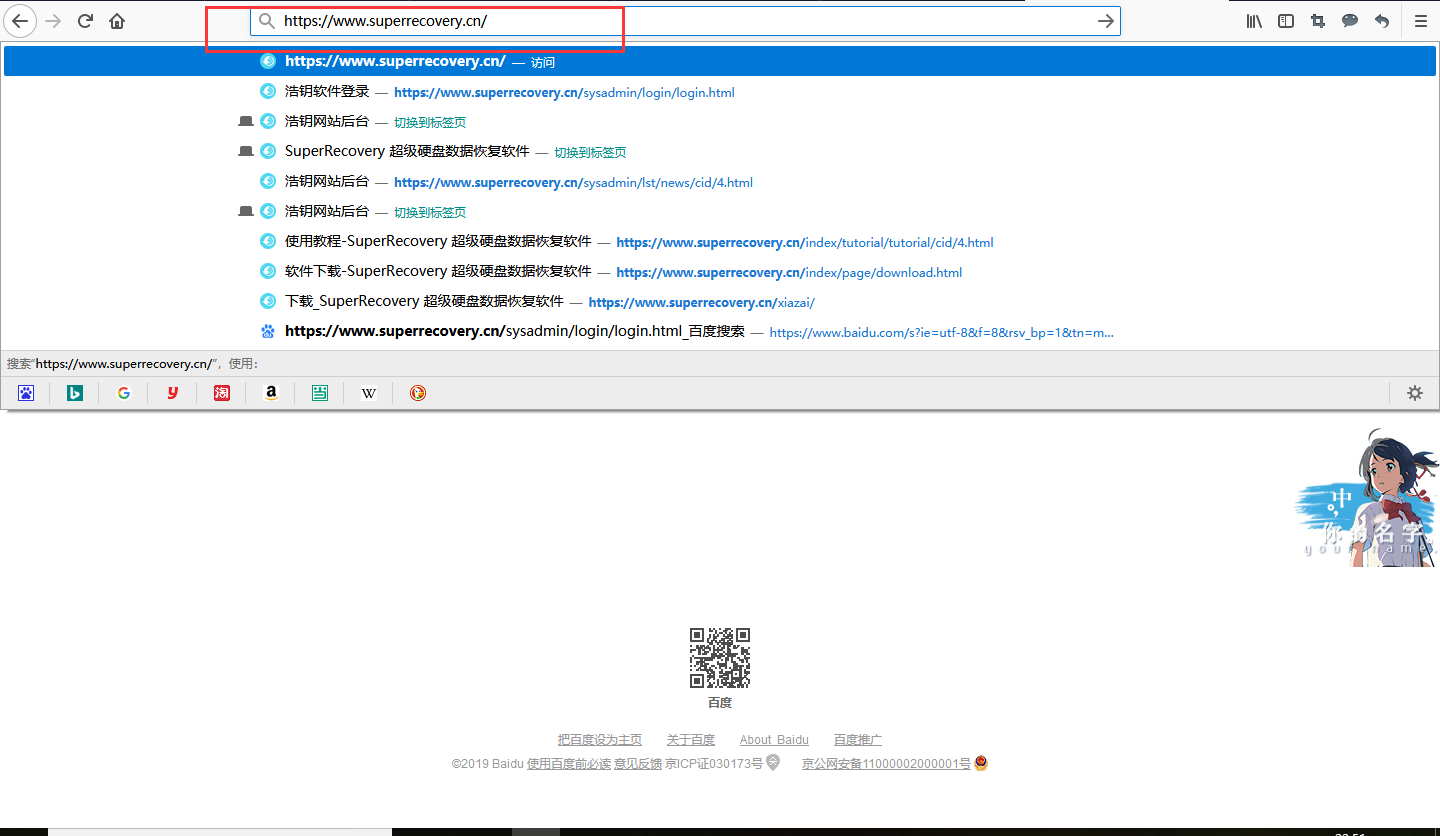This screenshot has width=1440, height=836.
Task: Click the Go arrow in the address bar
Action: (1105, 21)
